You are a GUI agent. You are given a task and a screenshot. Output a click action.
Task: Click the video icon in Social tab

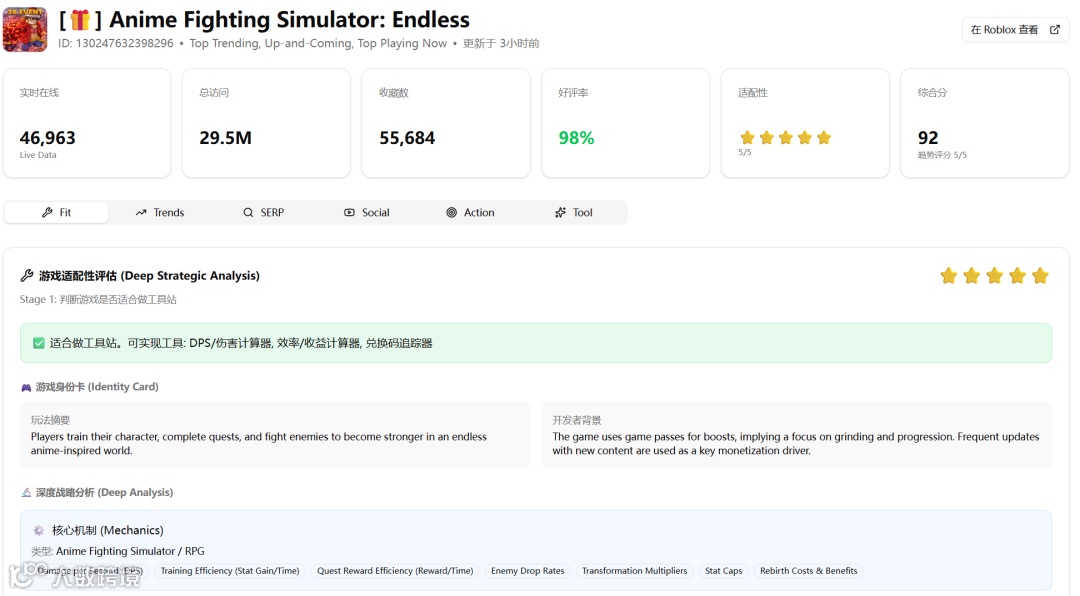click(349, 212)
